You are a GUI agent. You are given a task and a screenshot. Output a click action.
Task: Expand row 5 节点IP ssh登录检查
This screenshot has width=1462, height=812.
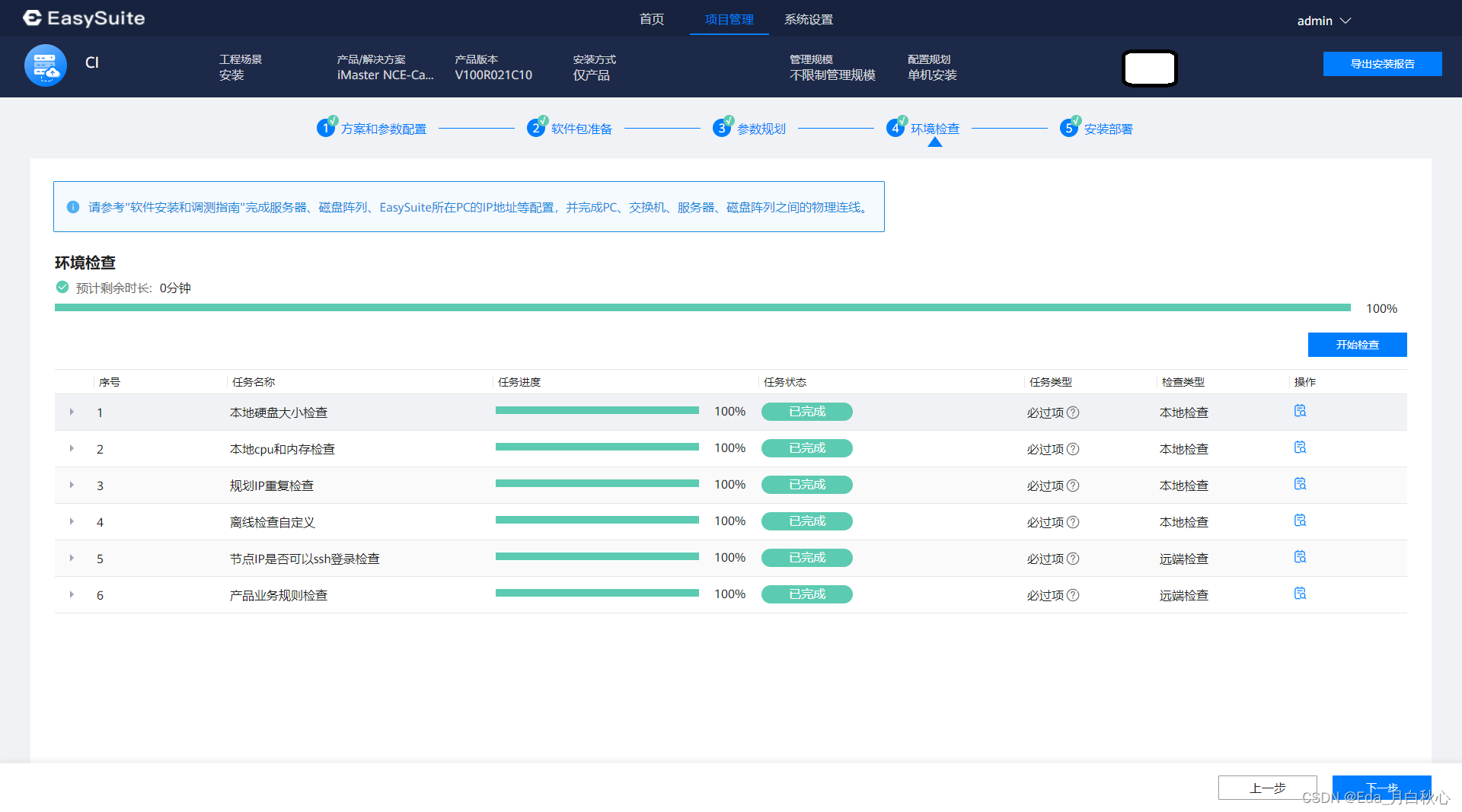(72, 558)
